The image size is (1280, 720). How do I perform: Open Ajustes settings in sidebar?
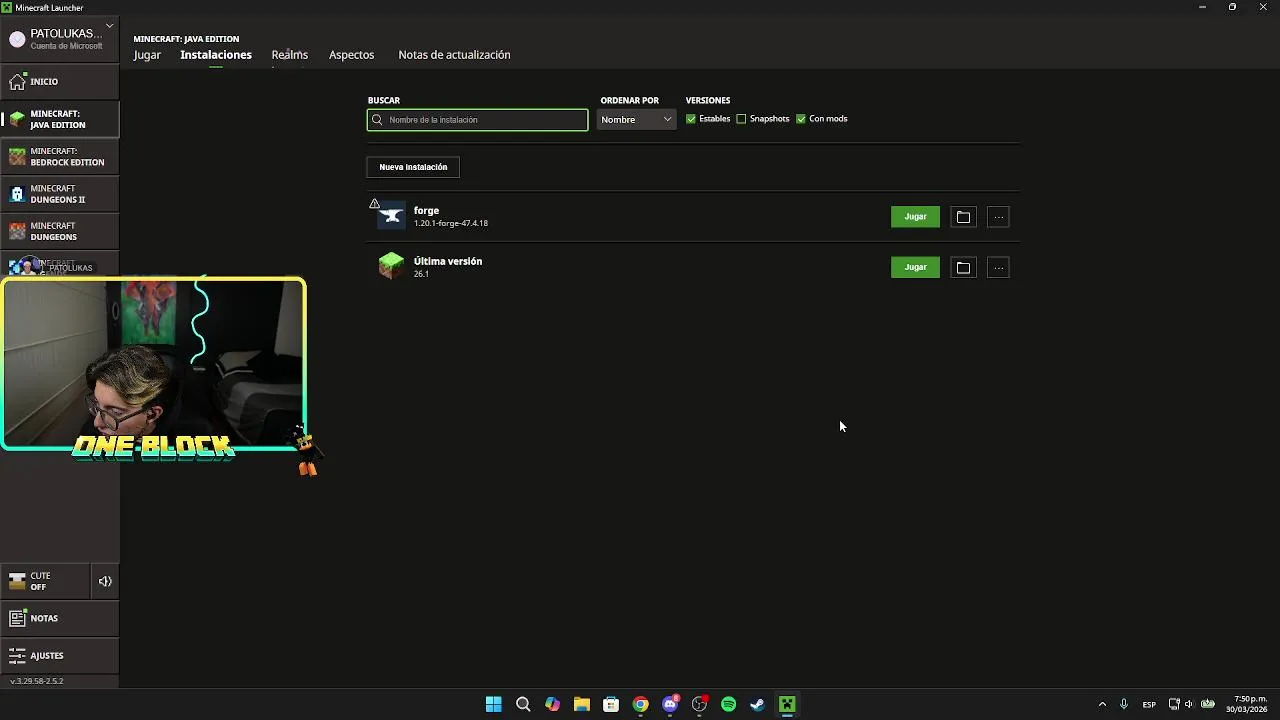59,655
